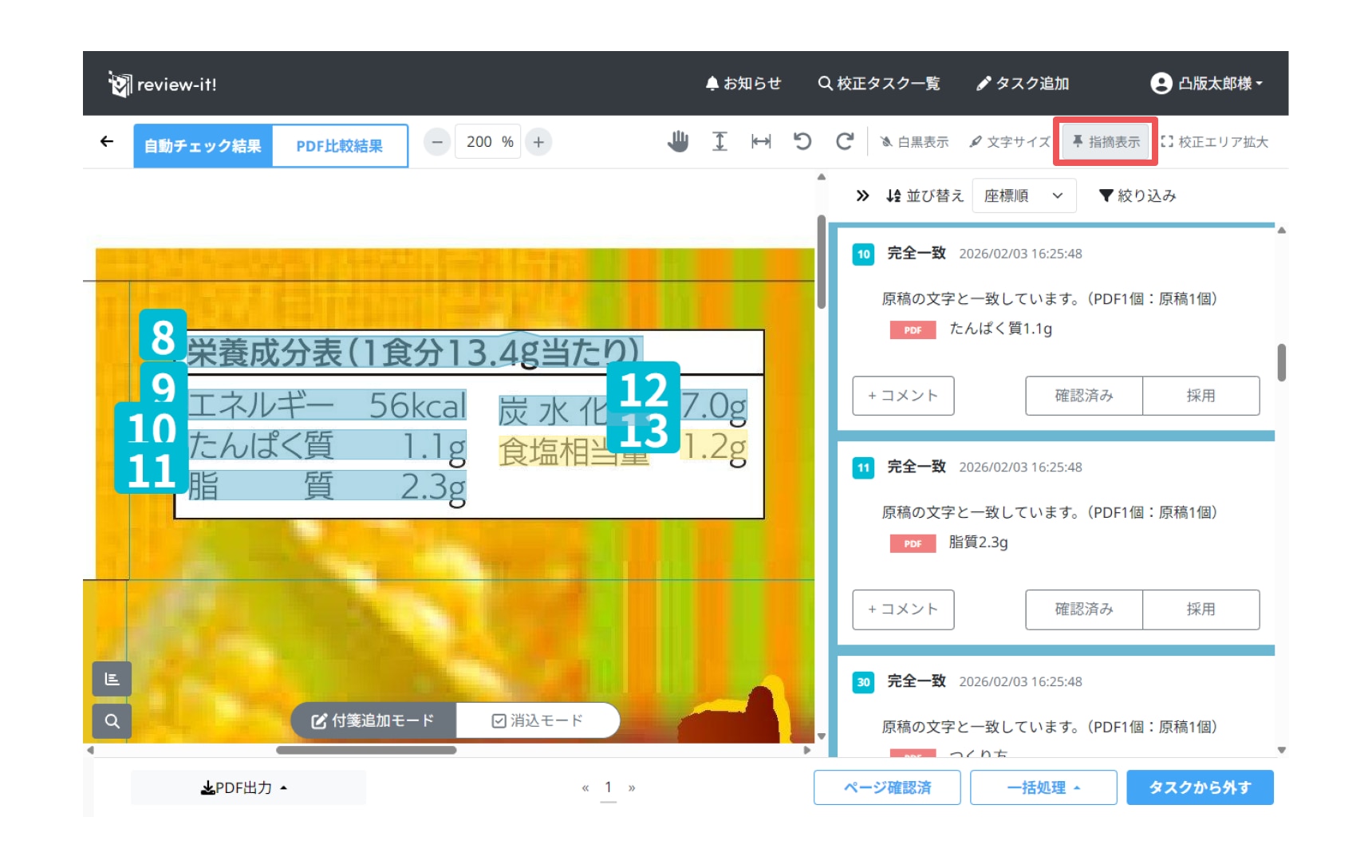
Task: Open 校正タスク一覧 from the top menu
Action: pos(879,84)
